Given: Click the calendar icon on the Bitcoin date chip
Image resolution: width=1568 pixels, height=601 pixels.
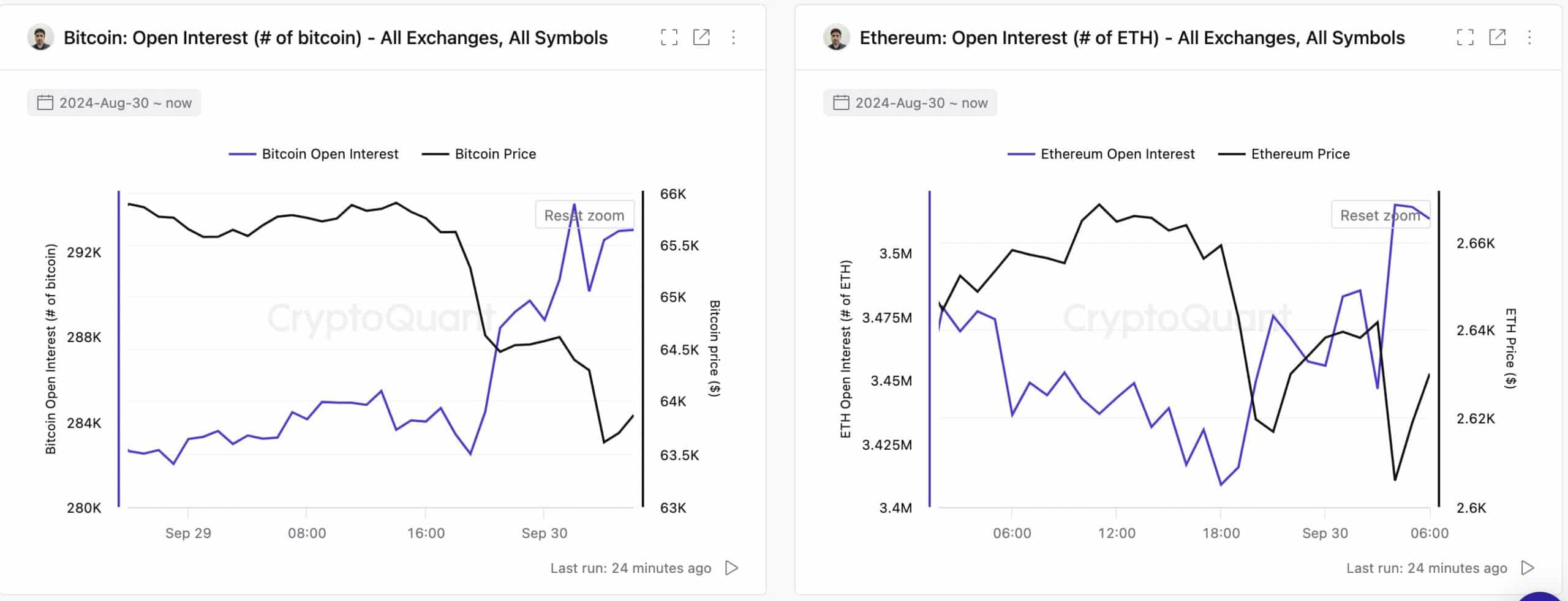Looking at the screenshot, I should pos(44,102).
